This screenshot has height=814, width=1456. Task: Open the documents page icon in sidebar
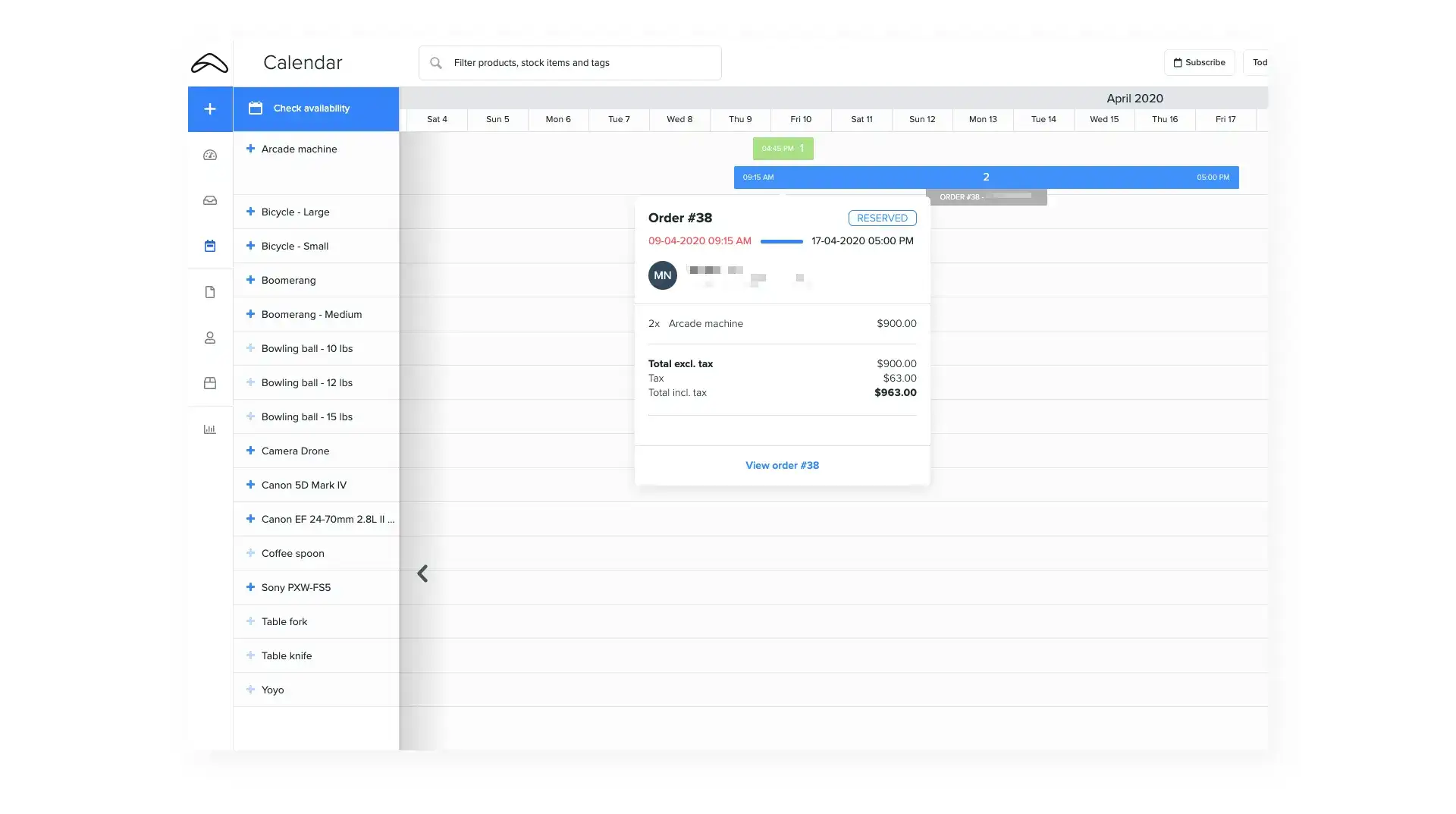pos(210,292)
